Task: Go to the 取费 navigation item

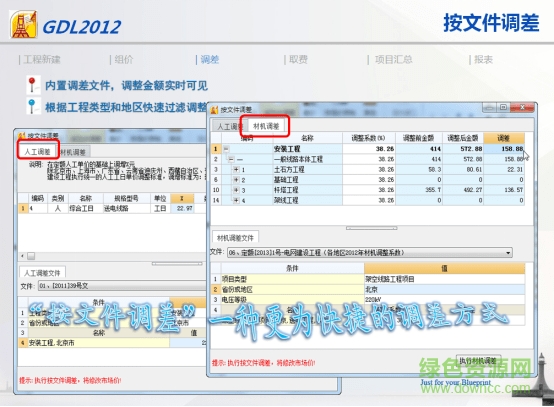Action: (298, 59)
